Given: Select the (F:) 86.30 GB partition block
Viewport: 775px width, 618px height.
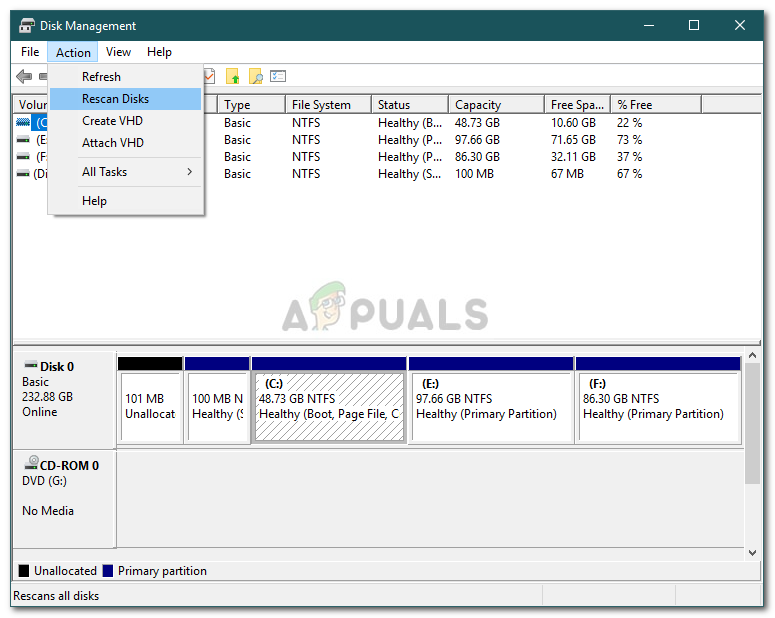Looking at the screenshot, I should tap(658, 399).
